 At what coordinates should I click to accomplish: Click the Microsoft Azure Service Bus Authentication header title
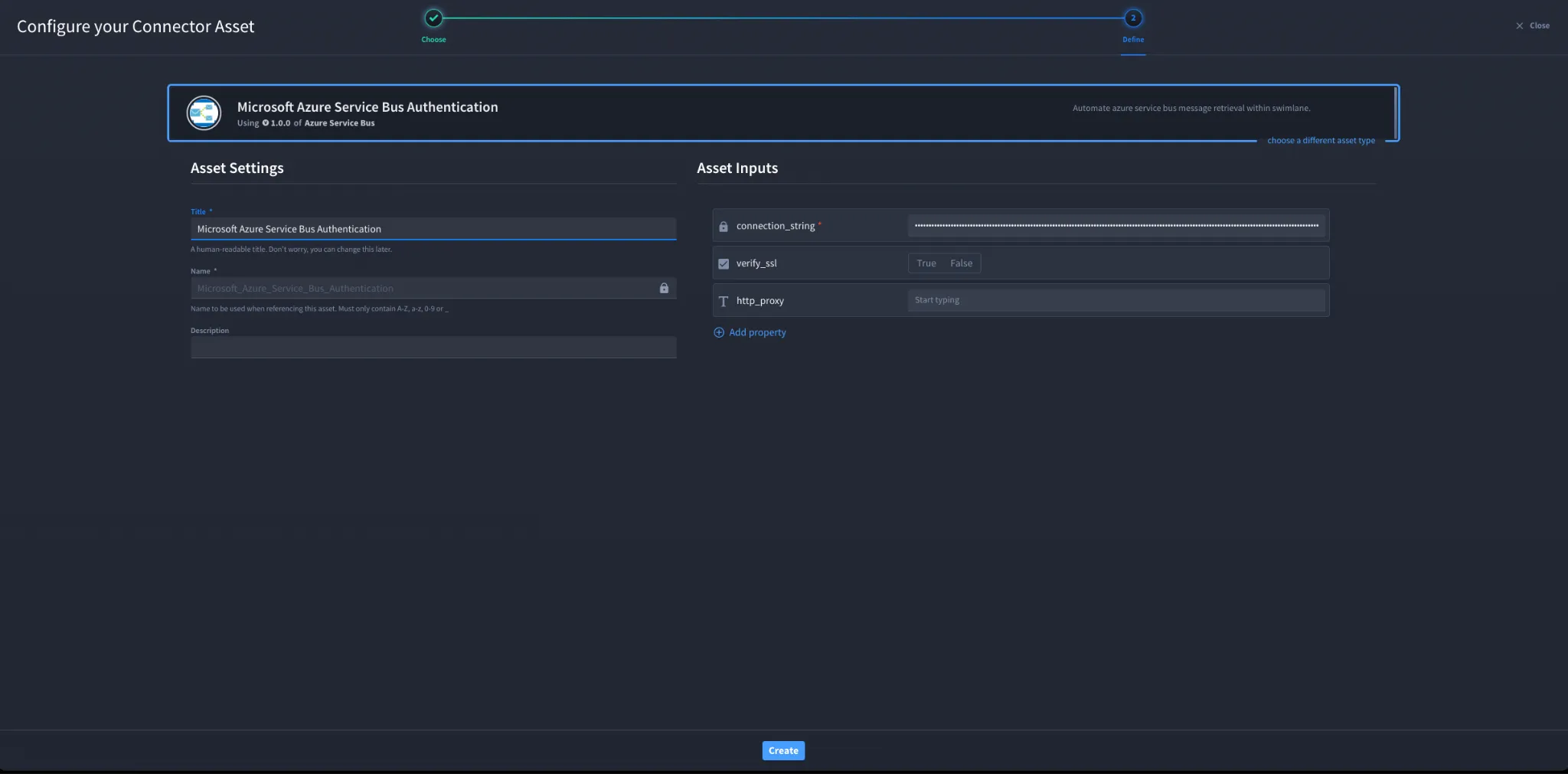tap(367, 107)
